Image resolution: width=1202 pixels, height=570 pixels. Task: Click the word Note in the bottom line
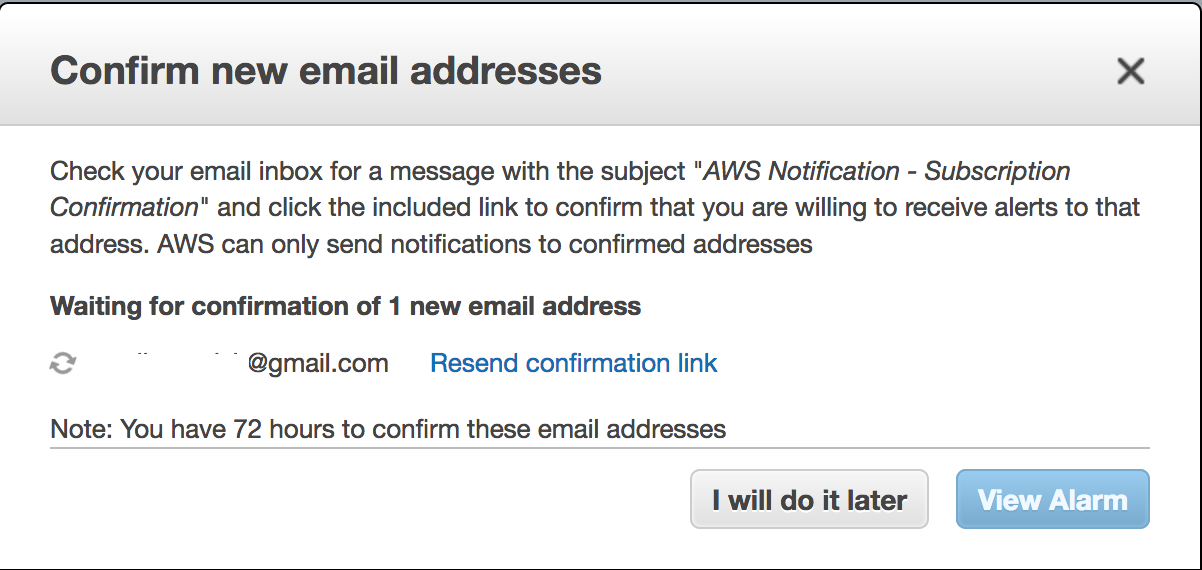[81, 430]
